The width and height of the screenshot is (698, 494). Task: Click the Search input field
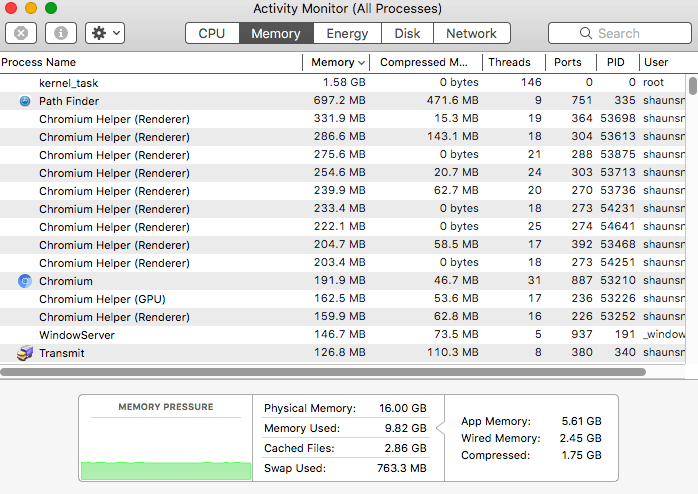(620, 33)
